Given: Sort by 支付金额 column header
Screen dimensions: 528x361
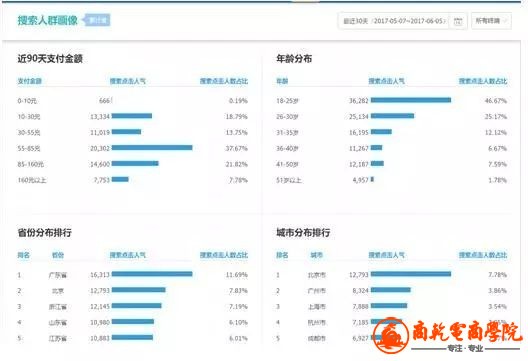Looking at the screenshot, I should point(30,81).
